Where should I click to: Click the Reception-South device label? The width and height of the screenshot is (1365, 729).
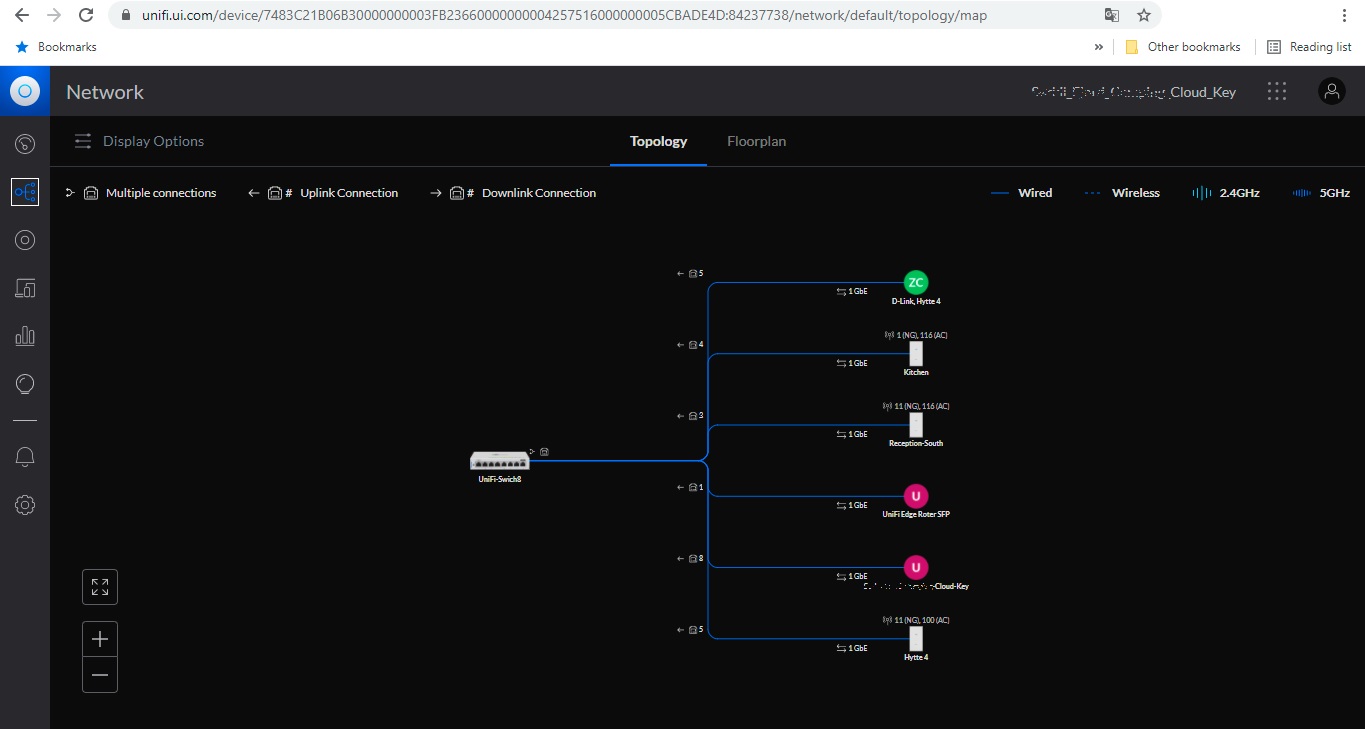click(916, 443)
